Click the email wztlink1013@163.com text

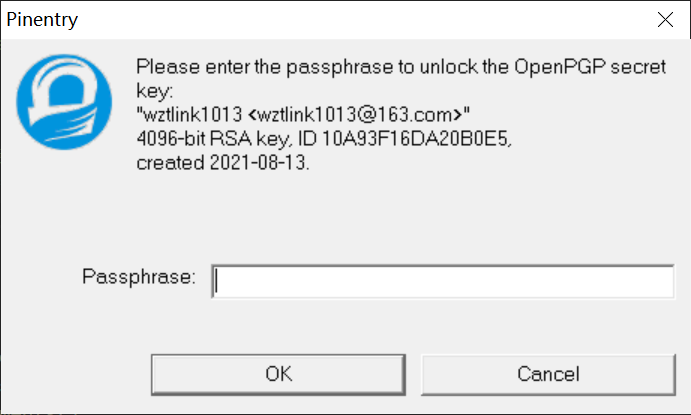pyautogui.click(x=355, y=115)
